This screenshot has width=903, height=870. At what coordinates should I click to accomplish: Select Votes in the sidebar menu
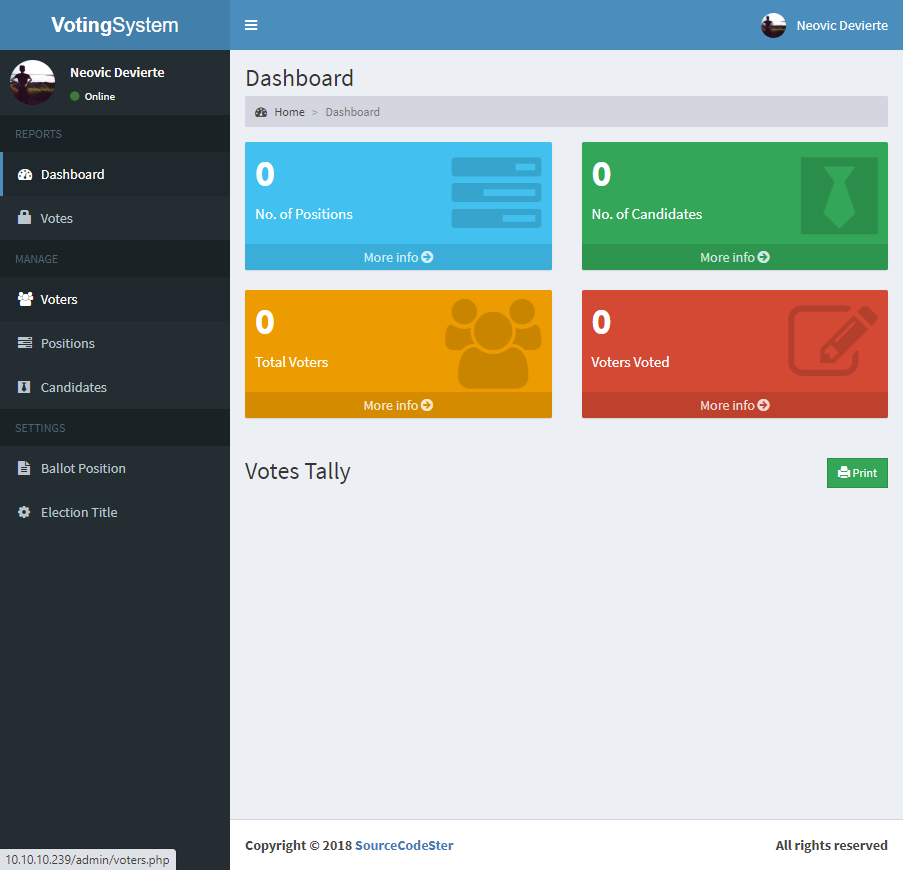(56, 218)
